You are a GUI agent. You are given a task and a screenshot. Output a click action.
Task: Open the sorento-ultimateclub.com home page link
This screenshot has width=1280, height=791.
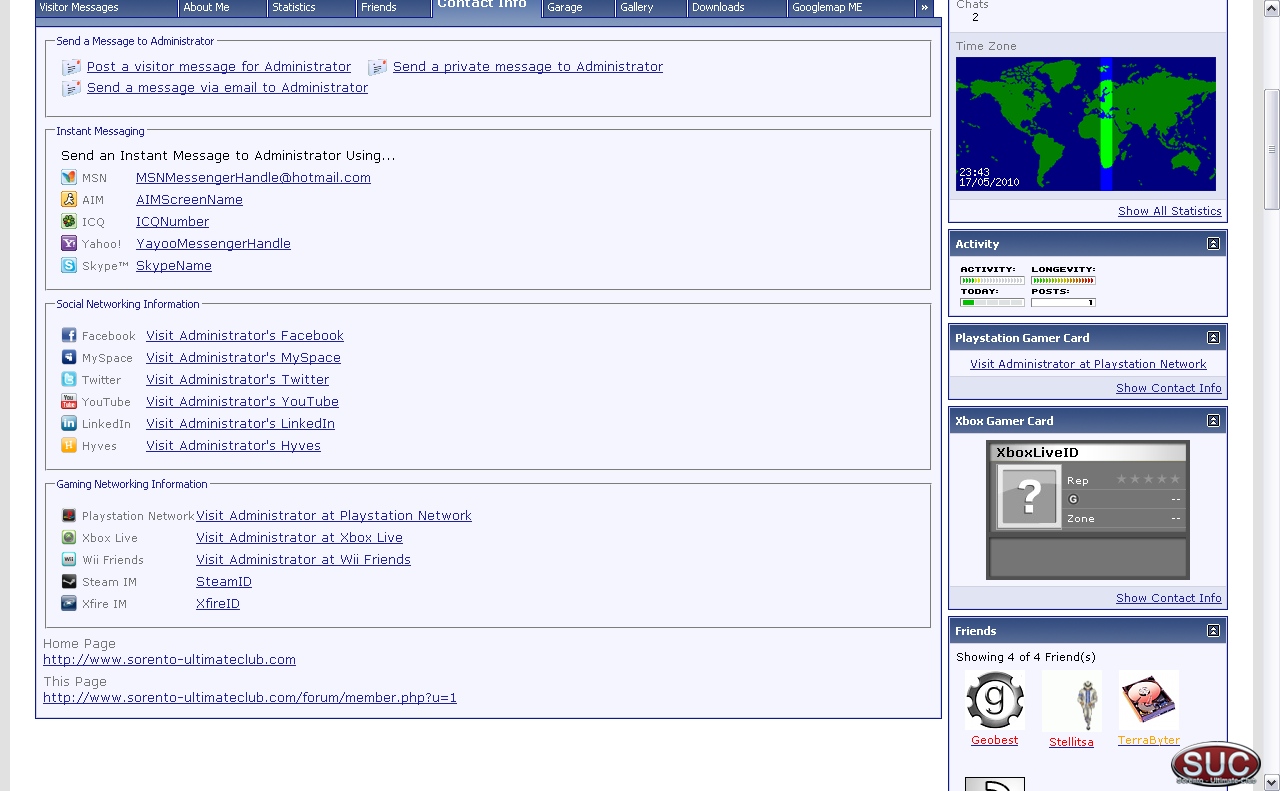point(169,660)
